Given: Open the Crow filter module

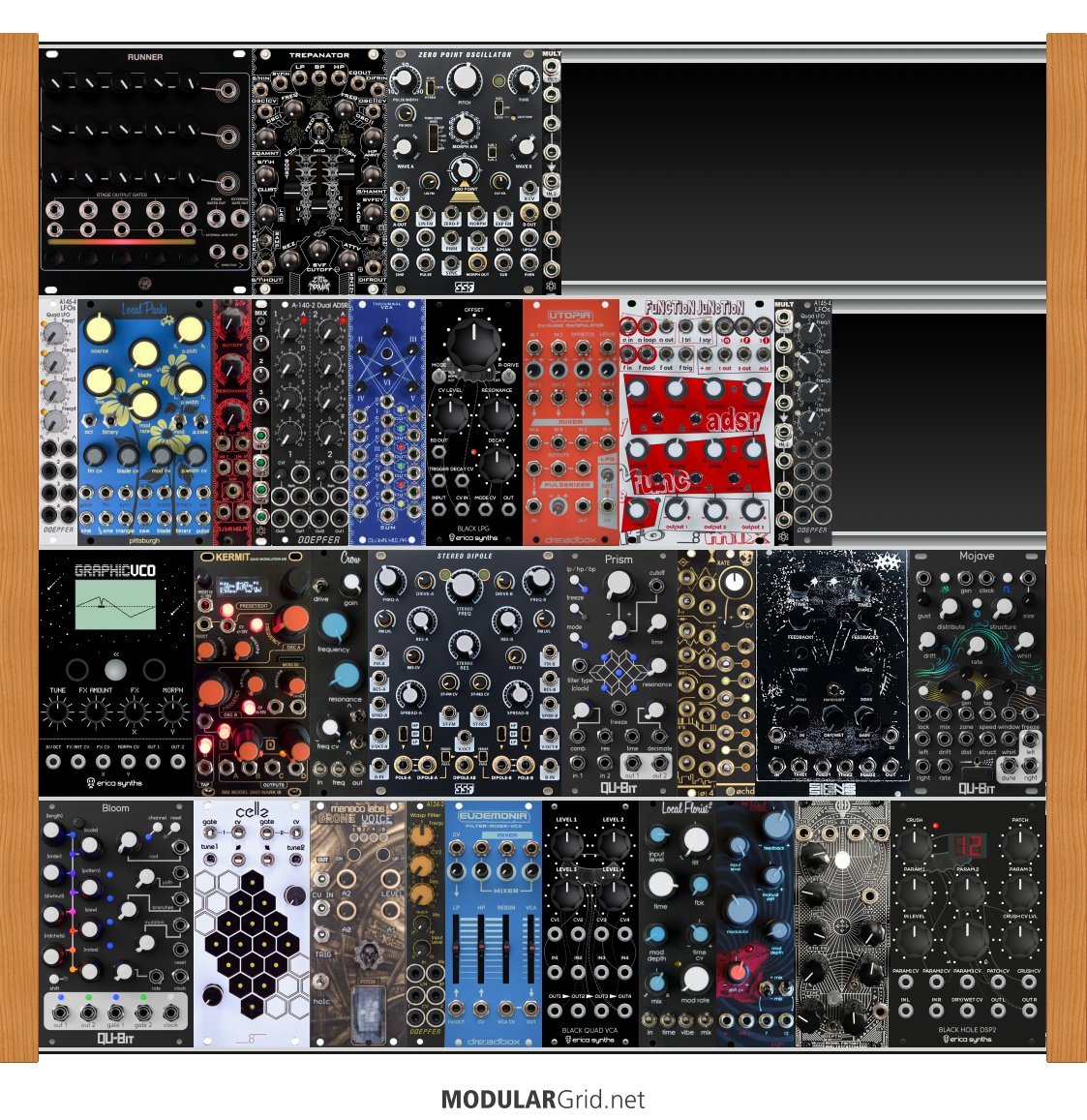Looking at the screenshot, I should tap(339, 673).
